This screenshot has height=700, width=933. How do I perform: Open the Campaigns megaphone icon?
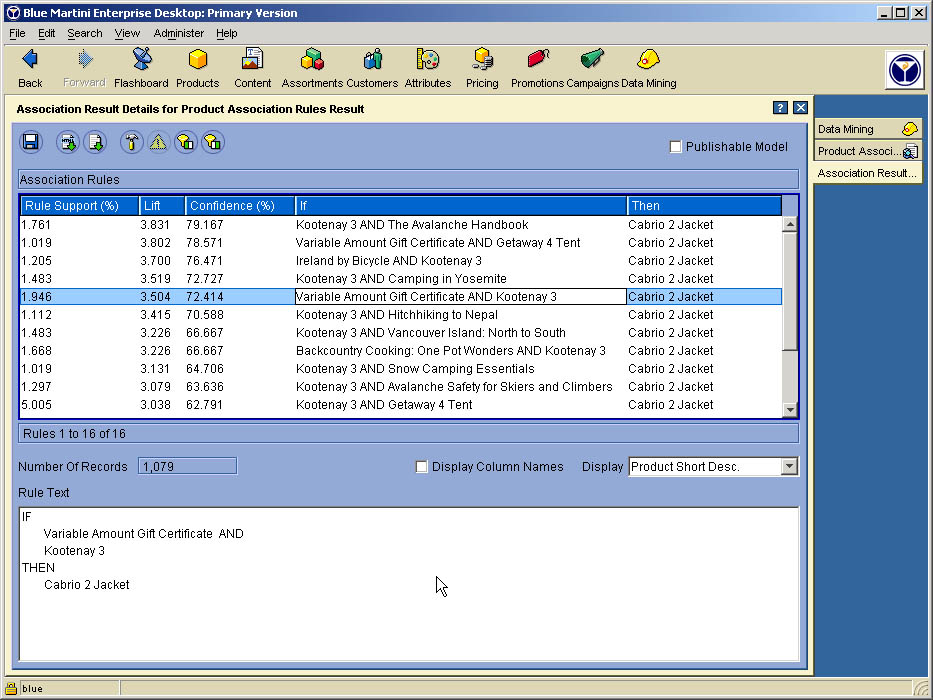click(593, 59)
